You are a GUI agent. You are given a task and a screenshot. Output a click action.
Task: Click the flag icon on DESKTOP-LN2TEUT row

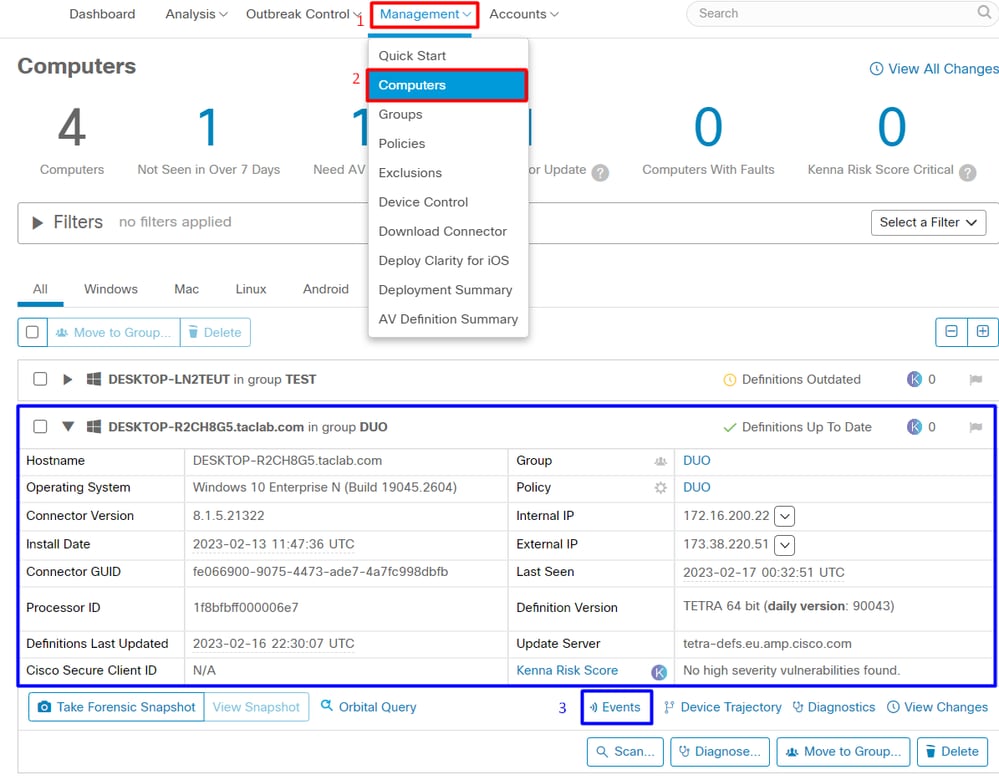click(975, 380)
